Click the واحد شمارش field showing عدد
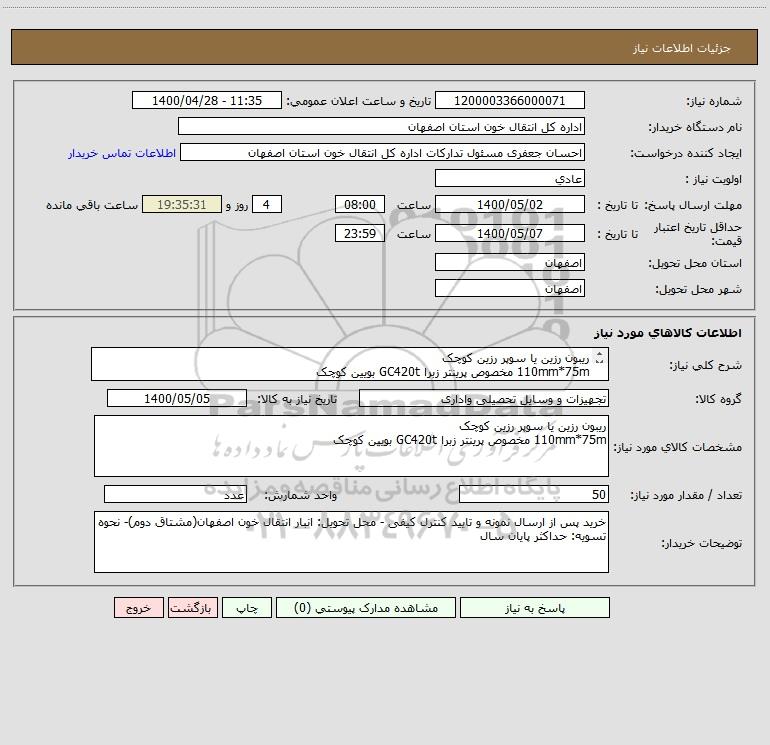The height and width of the screenshot is (745, 770). (175, 495)
